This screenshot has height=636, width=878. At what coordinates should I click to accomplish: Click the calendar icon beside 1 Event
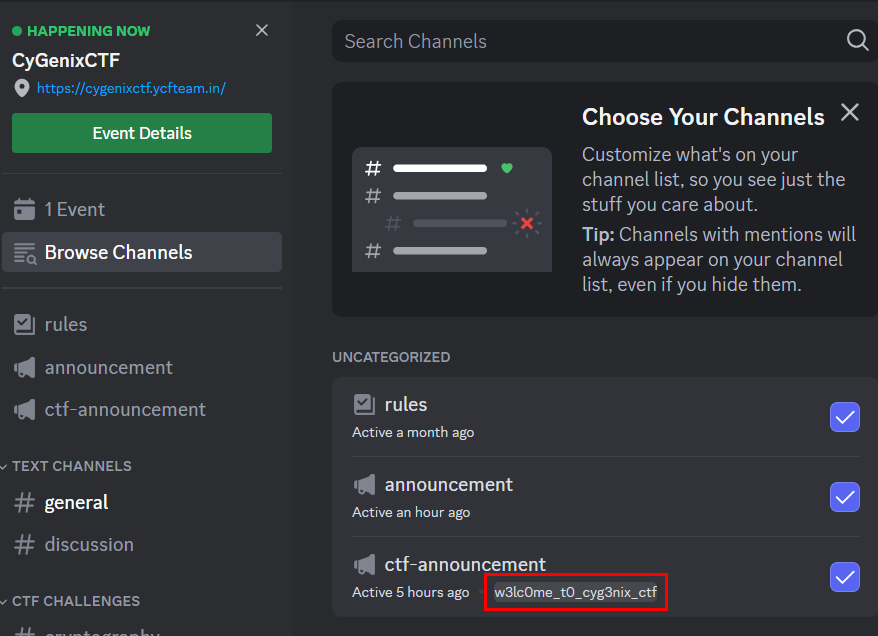tap(24, 210)
